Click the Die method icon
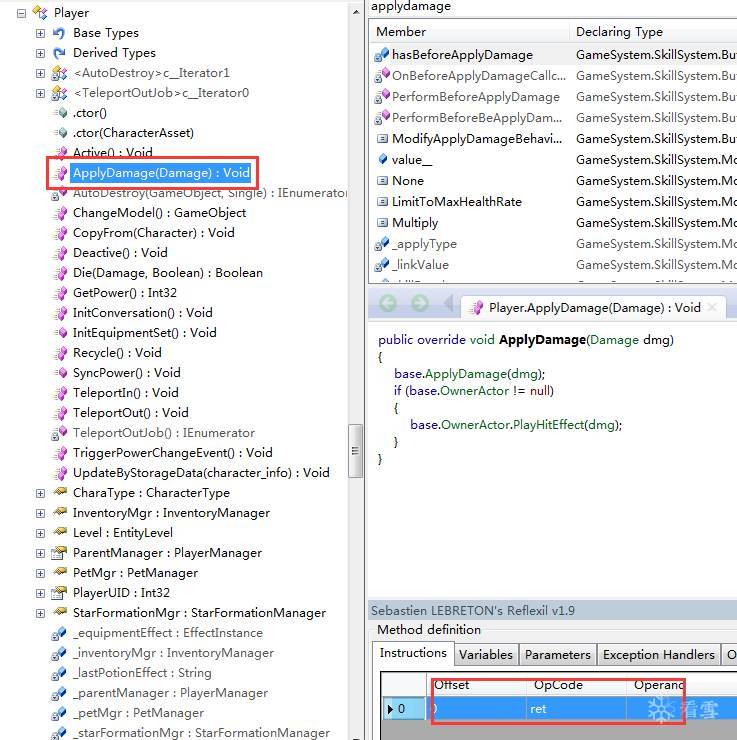The height and width of the screenshot is (740, 737). pyautogui.click(x=60, y=273)
